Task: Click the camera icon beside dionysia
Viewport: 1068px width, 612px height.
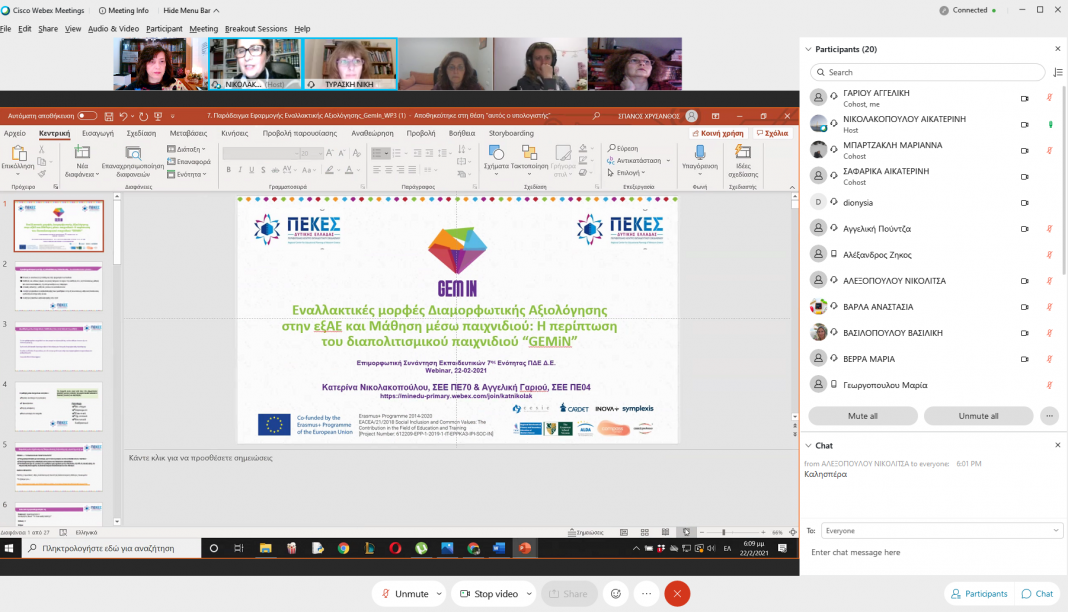Action: click(1024, 202)
